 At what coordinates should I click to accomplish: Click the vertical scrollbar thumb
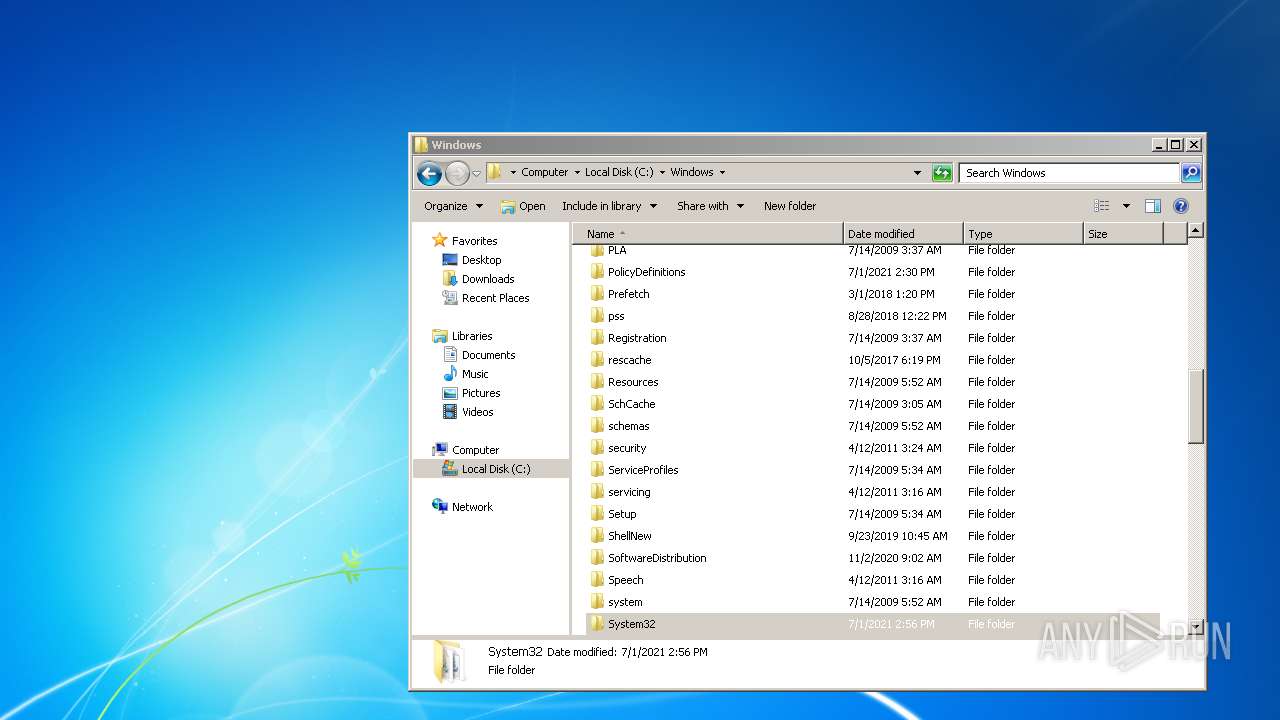[x=1195, y=406]
